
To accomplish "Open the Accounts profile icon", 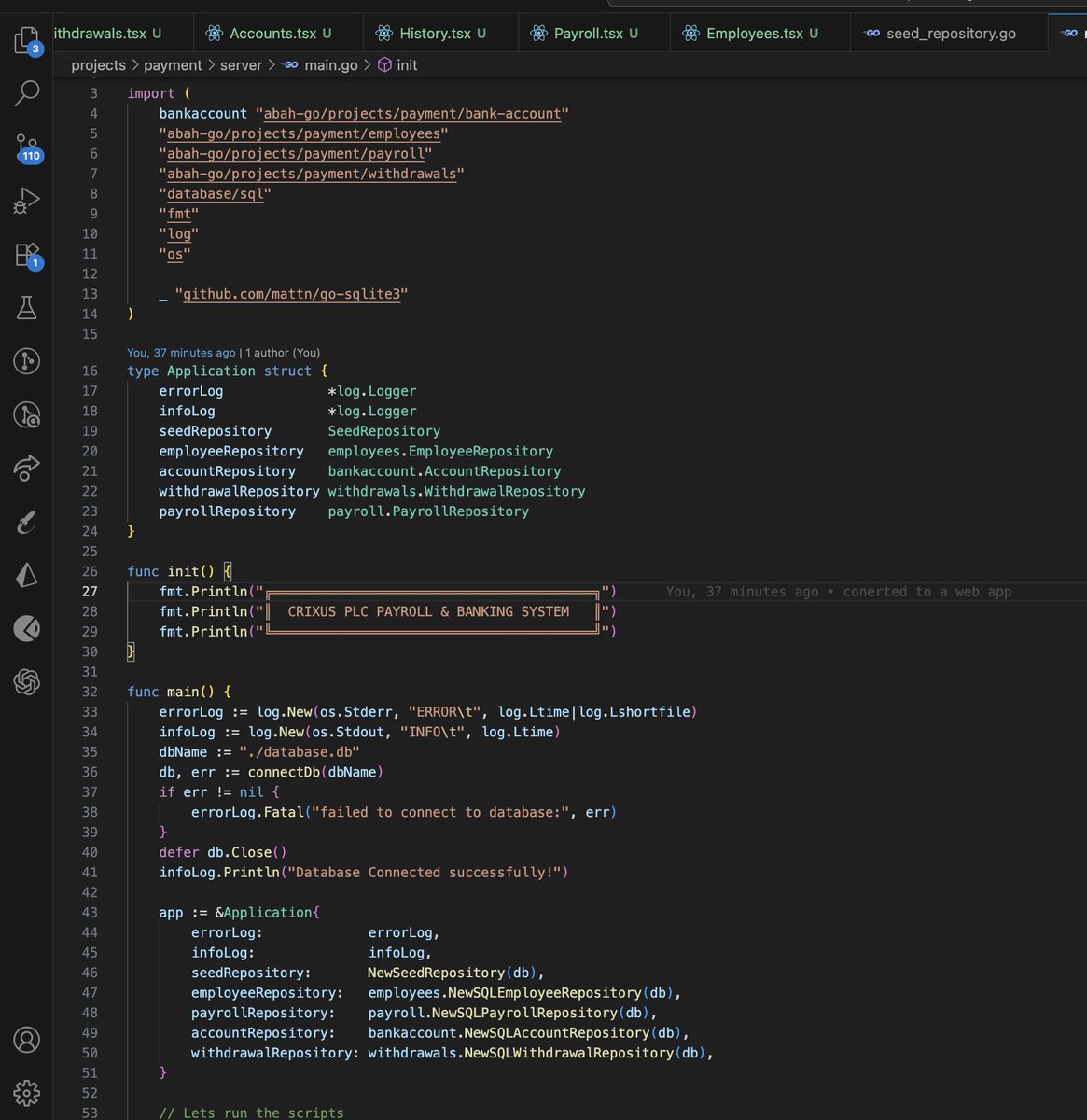I will (26, 1039).
